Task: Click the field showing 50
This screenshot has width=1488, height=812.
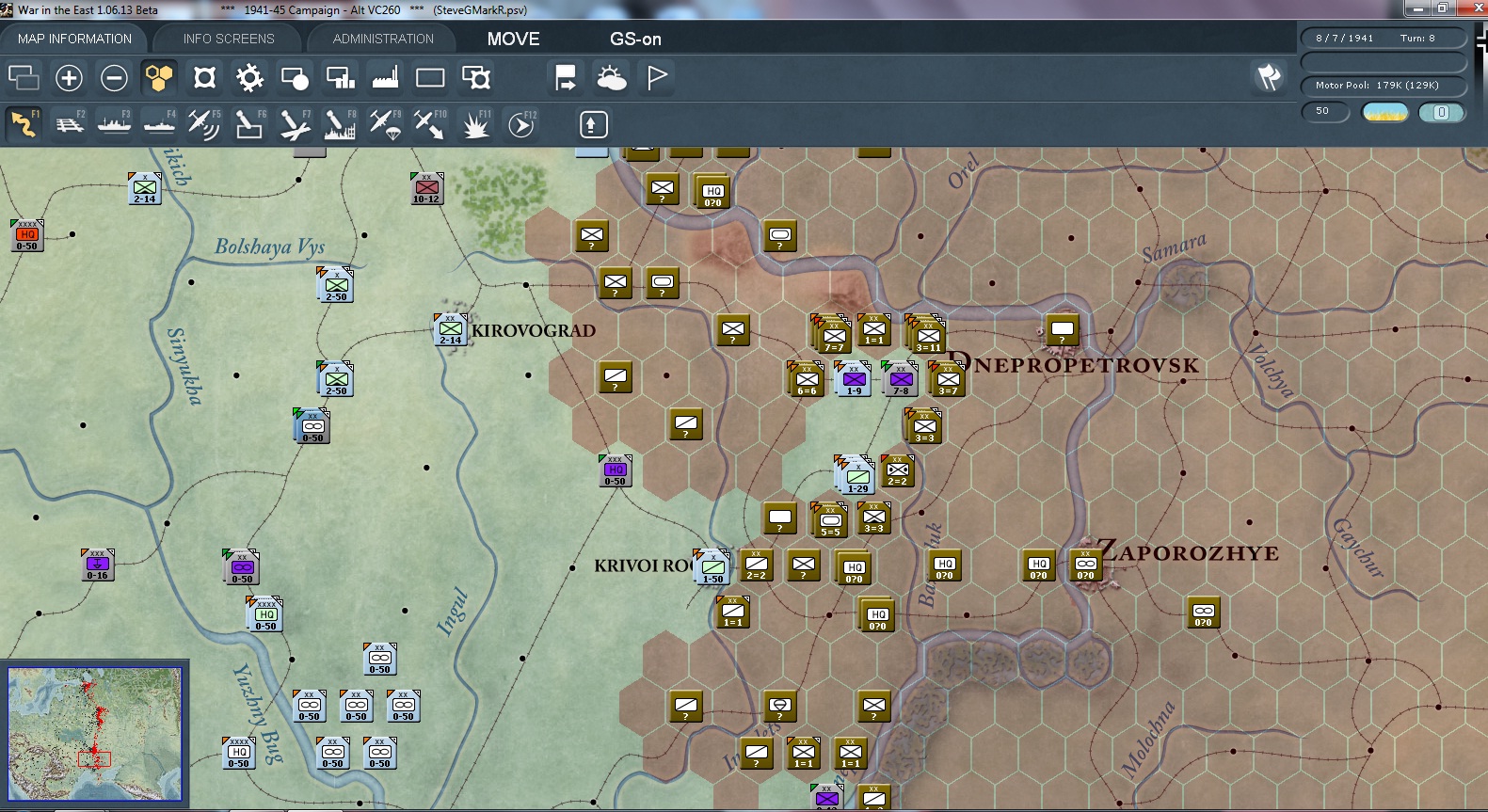Action: tap(1325, 112)
